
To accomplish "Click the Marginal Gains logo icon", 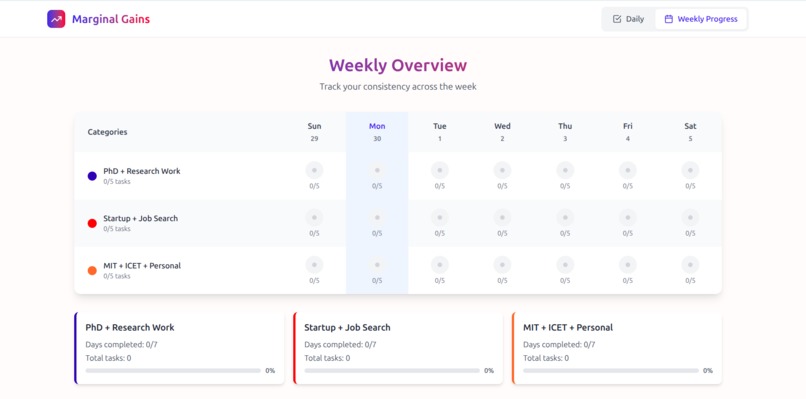I will tap(56, 19).
